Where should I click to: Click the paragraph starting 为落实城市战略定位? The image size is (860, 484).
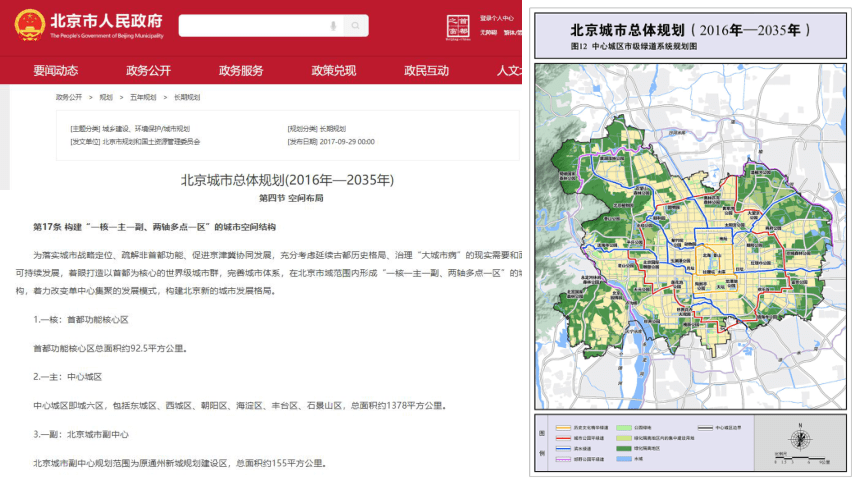[269, 273]
